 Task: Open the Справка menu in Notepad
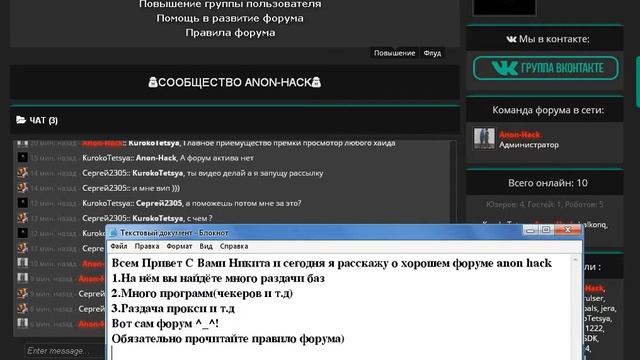[234, 246]
